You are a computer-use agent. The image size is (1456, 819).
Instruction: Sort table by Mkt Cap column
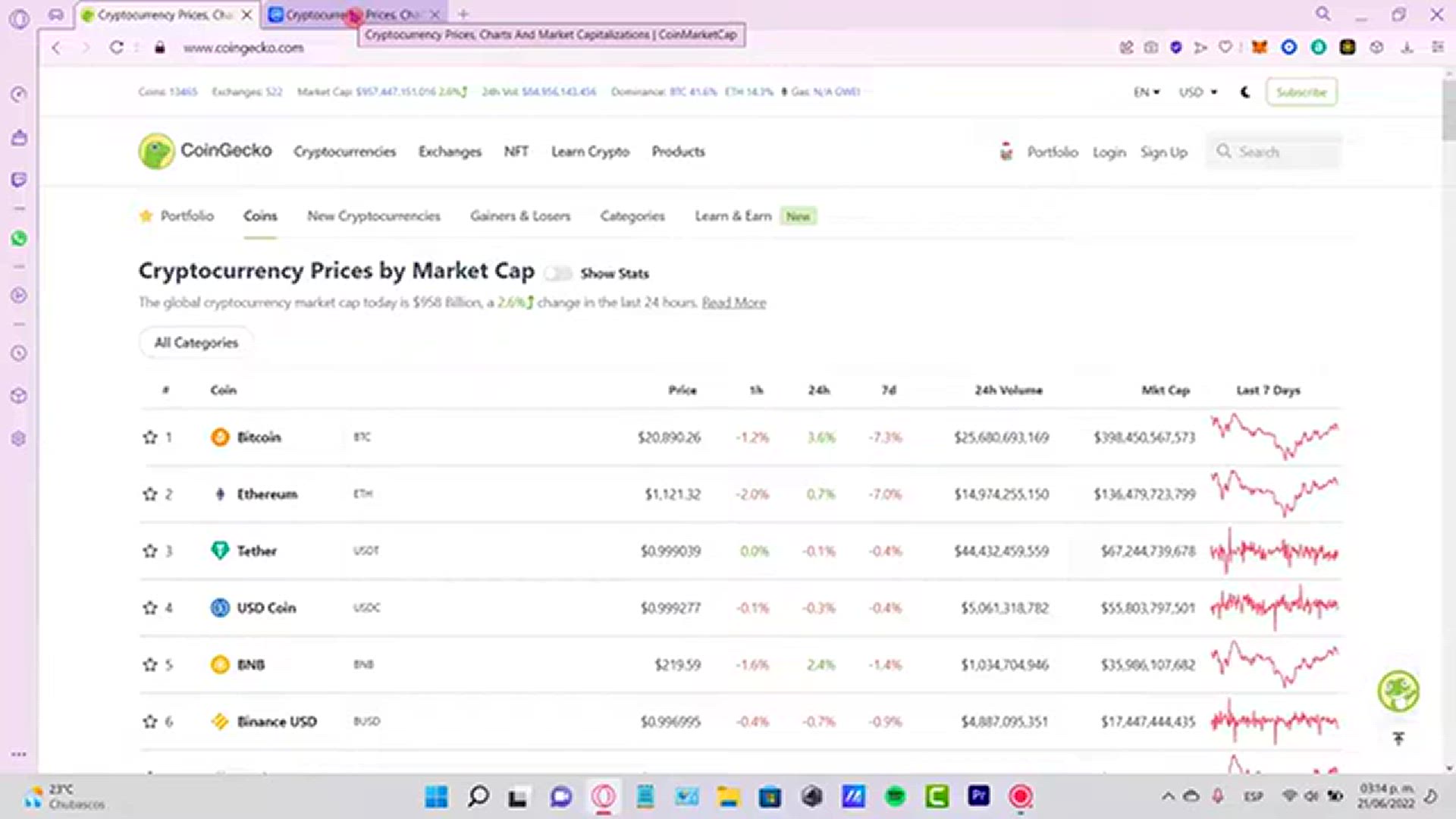pyautogui.click(x=1166, y=391)
